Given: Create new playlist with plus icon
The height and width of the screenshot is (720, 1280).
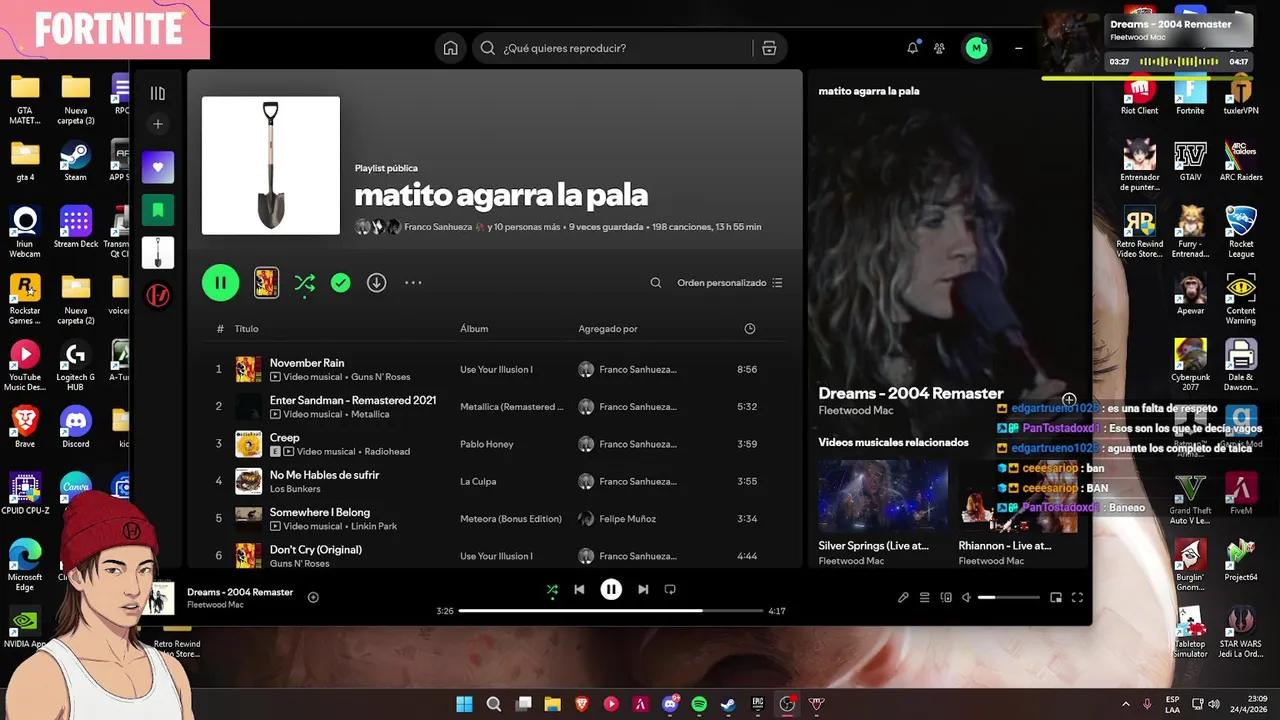Looking at the screenshot, I should 157,124.
